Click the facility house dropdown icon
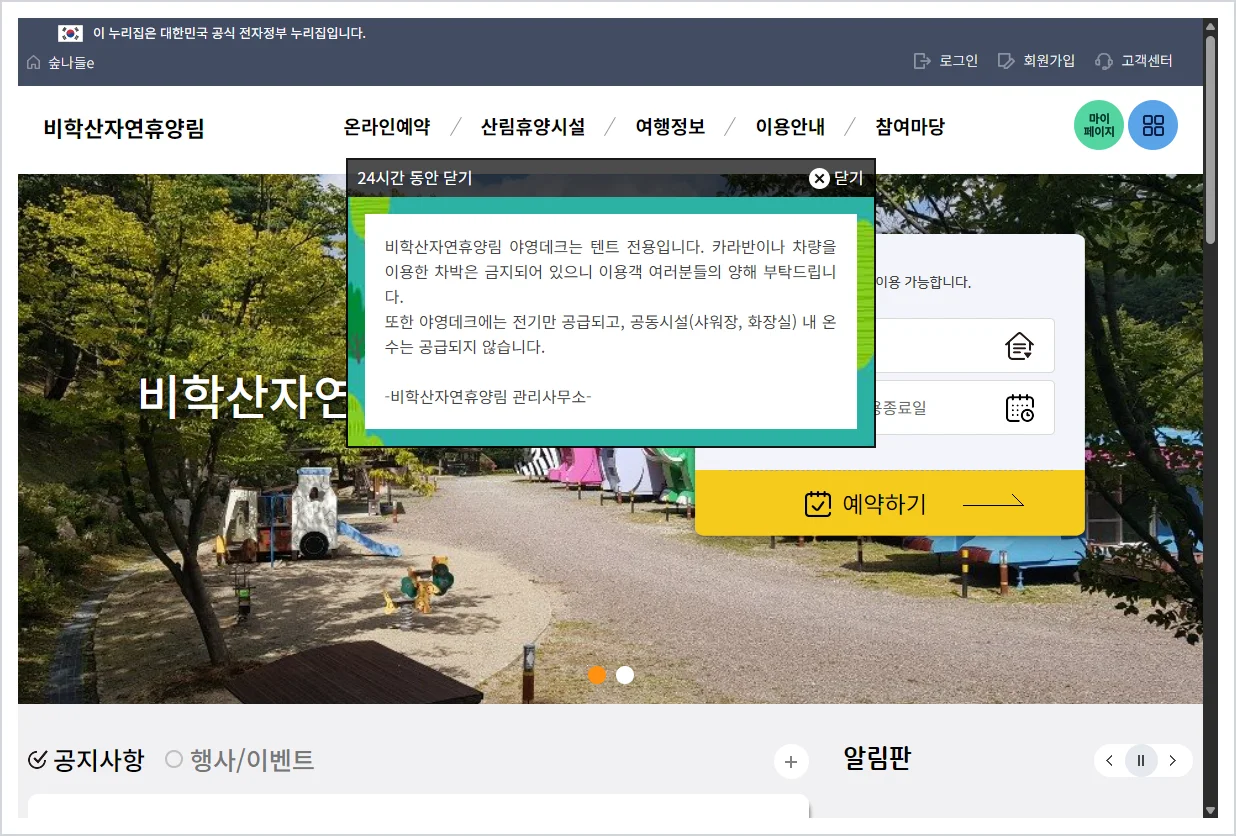Image resolution: width=1236 pixels, height=836 pixels. coord(1019,346)
